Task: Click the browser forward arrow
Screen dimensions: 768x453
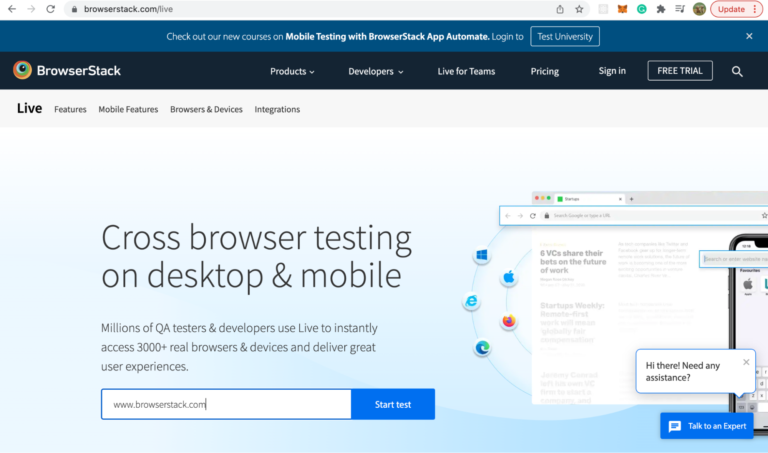Action: tap(31, 9)
